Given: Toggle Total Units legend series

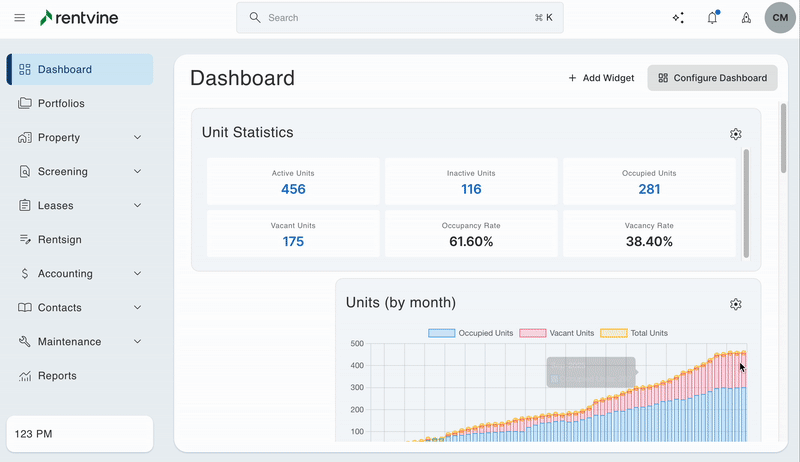Looking at the screenshot, I should (633, 333).
